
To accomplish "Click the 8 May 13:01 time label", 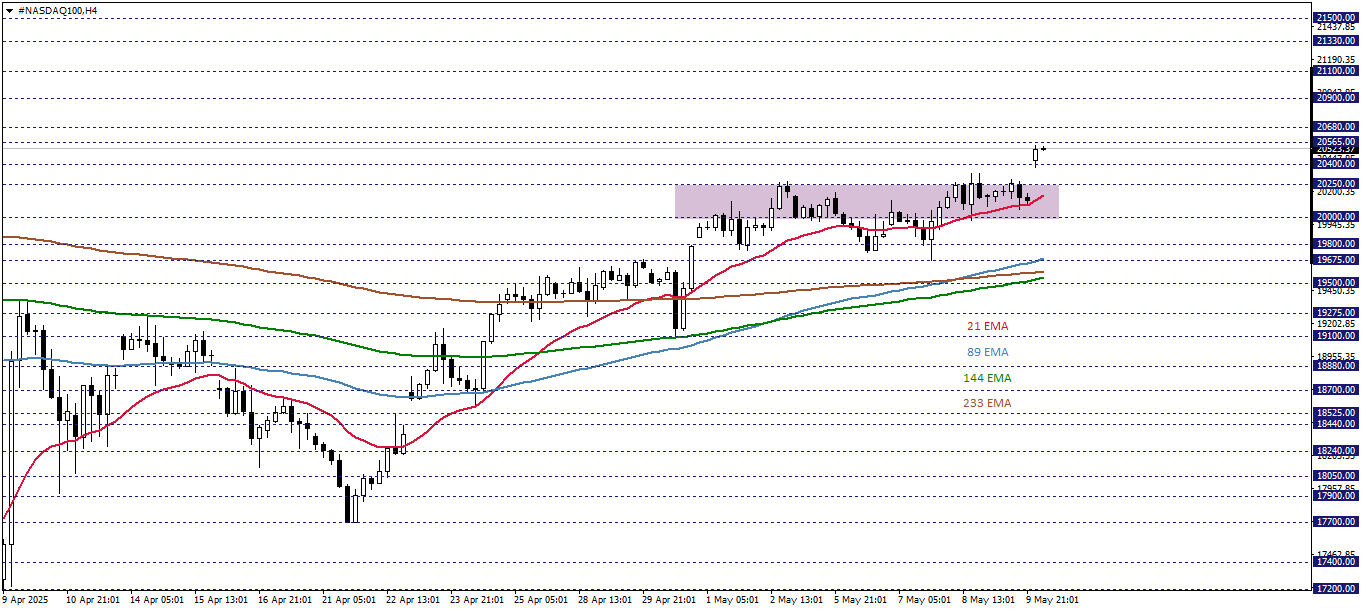I will pyautogui.click(x=988, y=600).
